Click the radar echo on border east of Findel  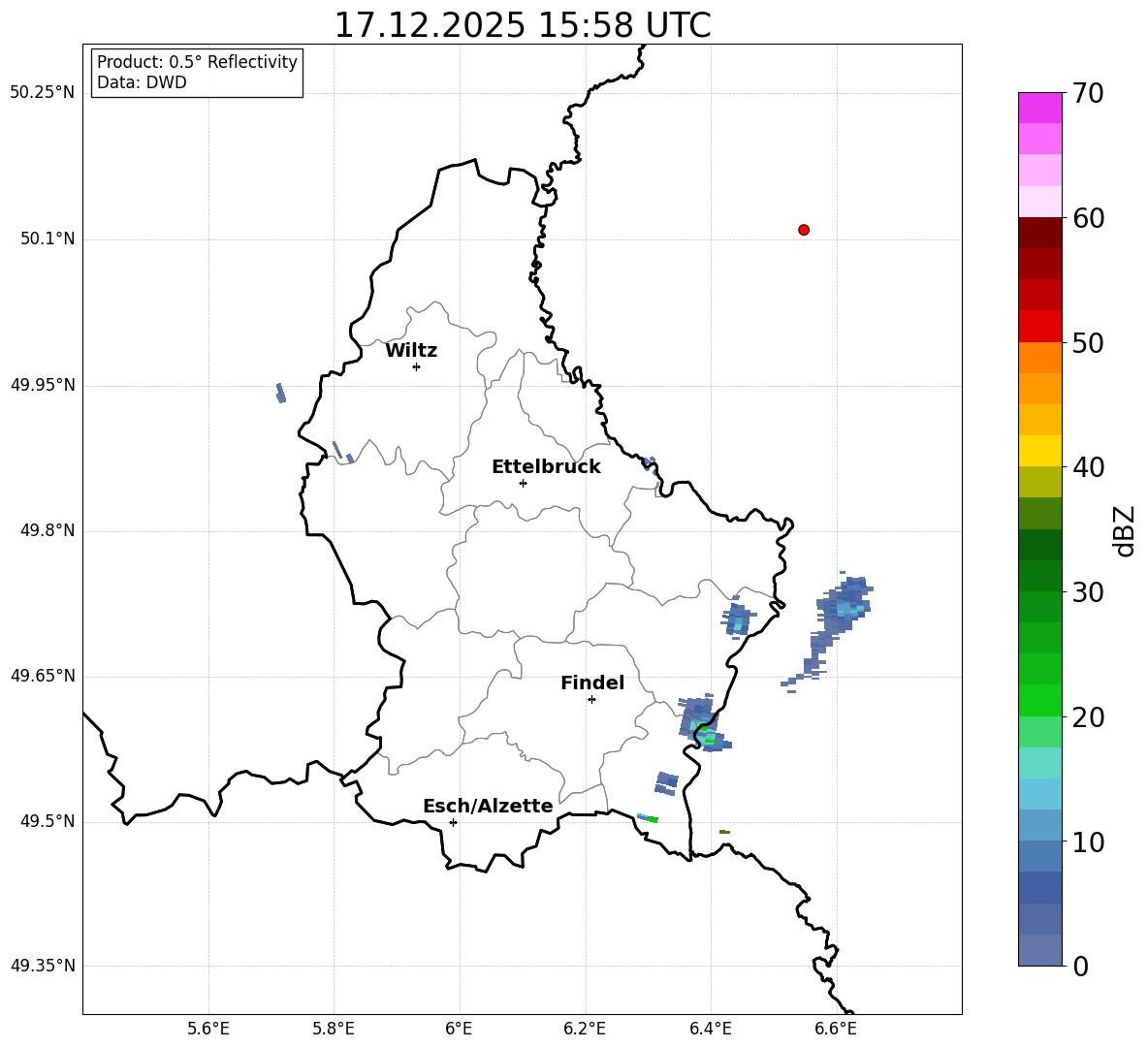point(703,723)
